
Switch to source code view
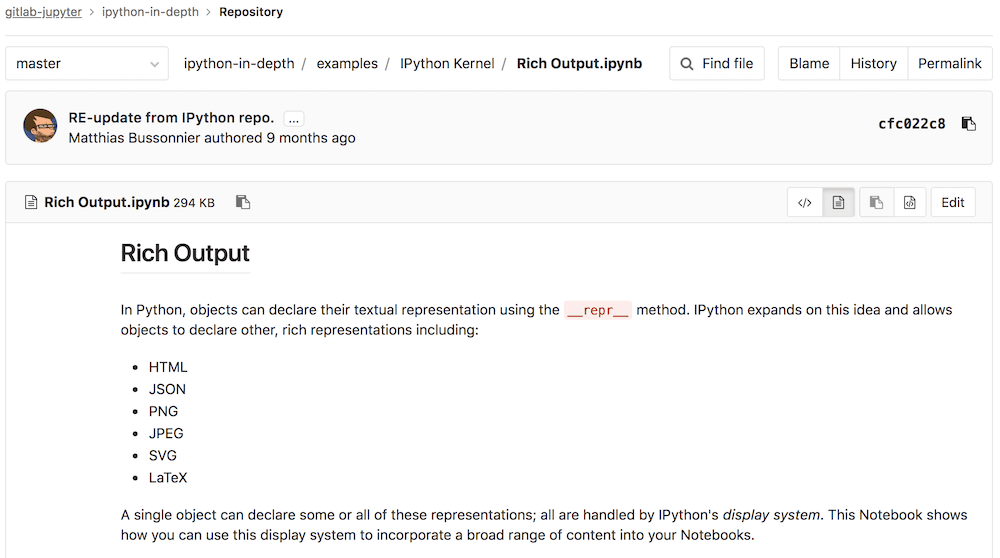[x=804, y=202]
